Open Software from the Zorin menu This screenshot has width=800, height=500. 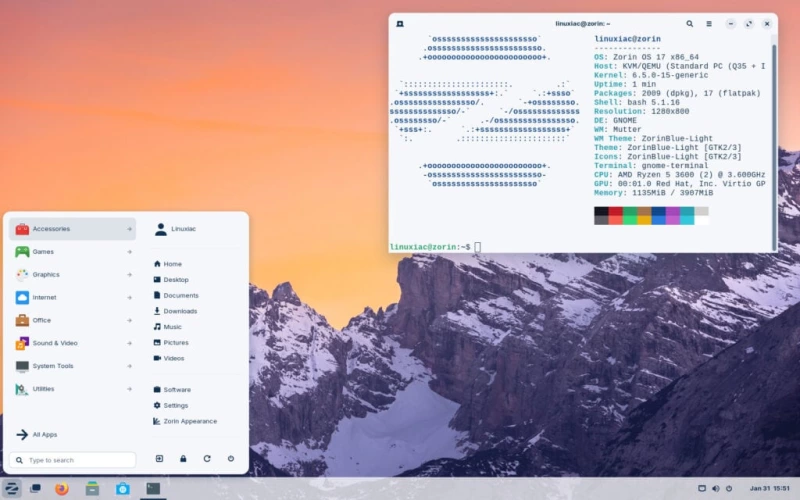[x=172, y=389]
